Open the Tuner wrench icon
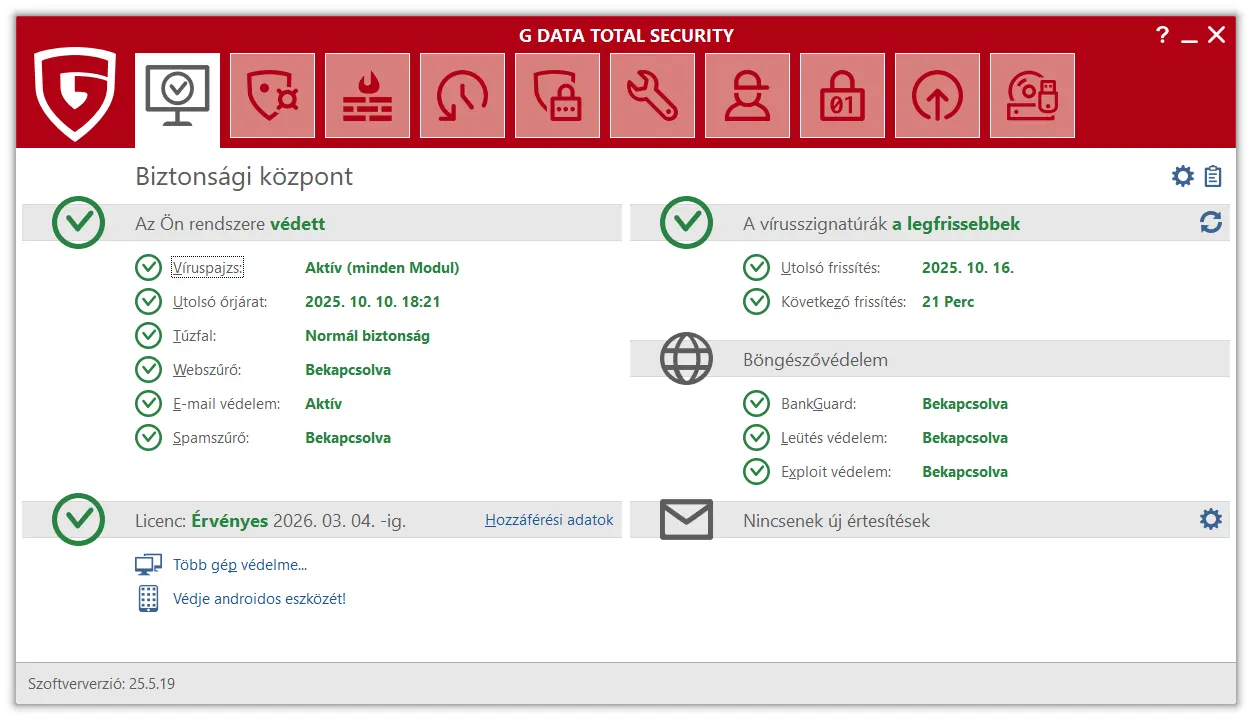This screenshot has width=1252, height=720. click(652, 96)
